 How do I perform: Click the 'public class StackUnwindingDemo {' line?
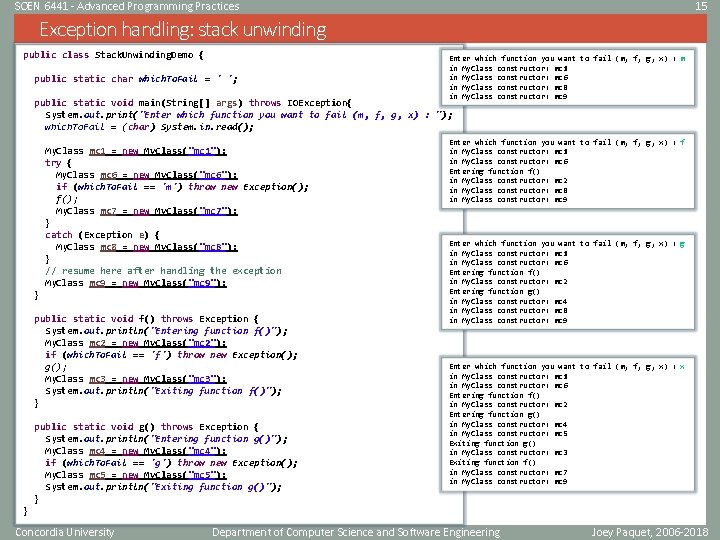[113, 55]
